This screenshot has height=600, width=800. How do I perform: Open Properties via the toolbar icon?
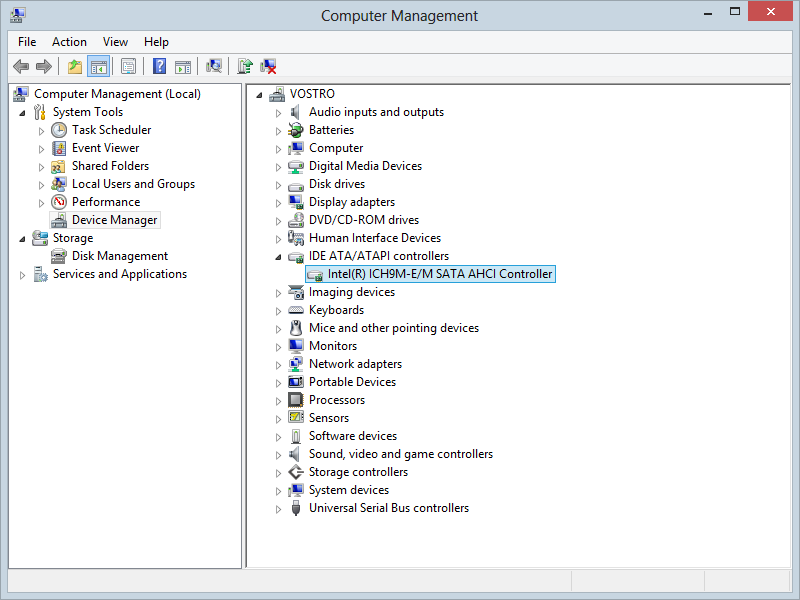pos(128,66)
